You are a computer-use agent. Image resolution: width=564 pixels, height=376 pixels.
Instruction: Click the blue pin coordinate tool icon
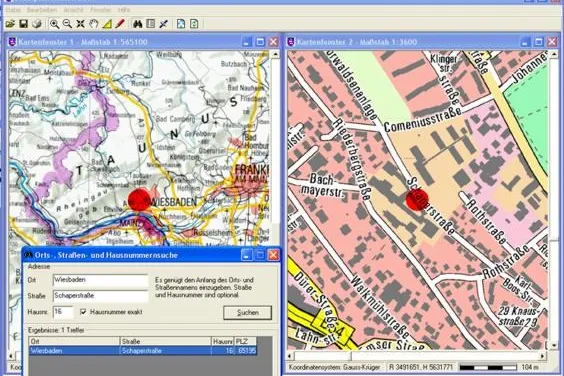point(164,24)
